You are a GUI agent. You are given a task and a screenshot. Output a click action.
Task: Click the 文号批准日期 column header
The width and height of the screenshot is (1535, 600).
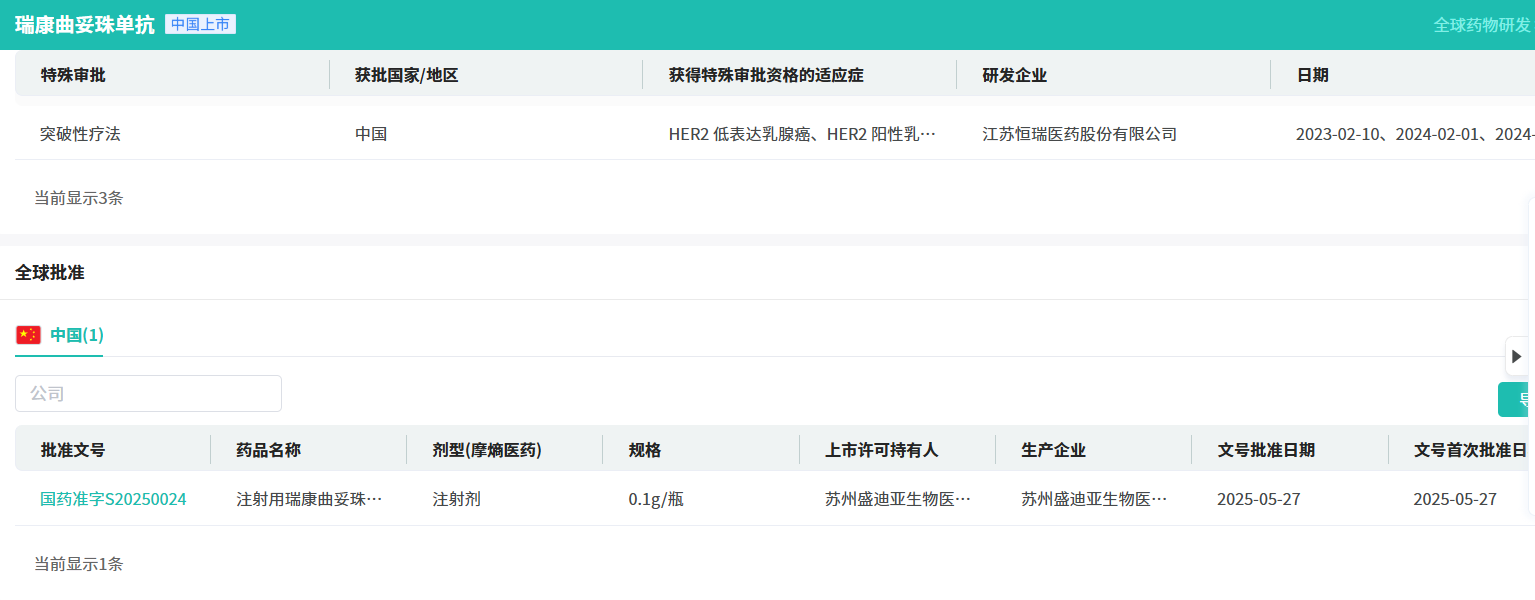point(1265,450)
